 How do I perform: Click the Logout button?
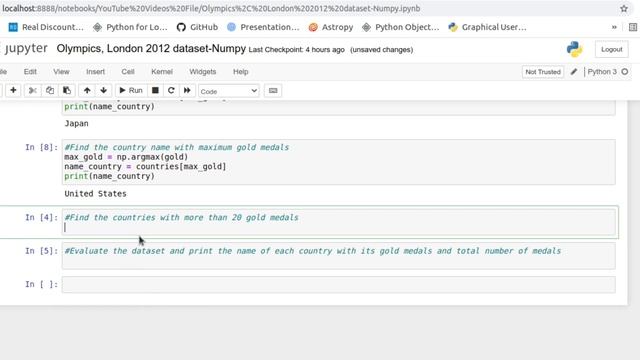pyautogui.click(x=611, y=49)
